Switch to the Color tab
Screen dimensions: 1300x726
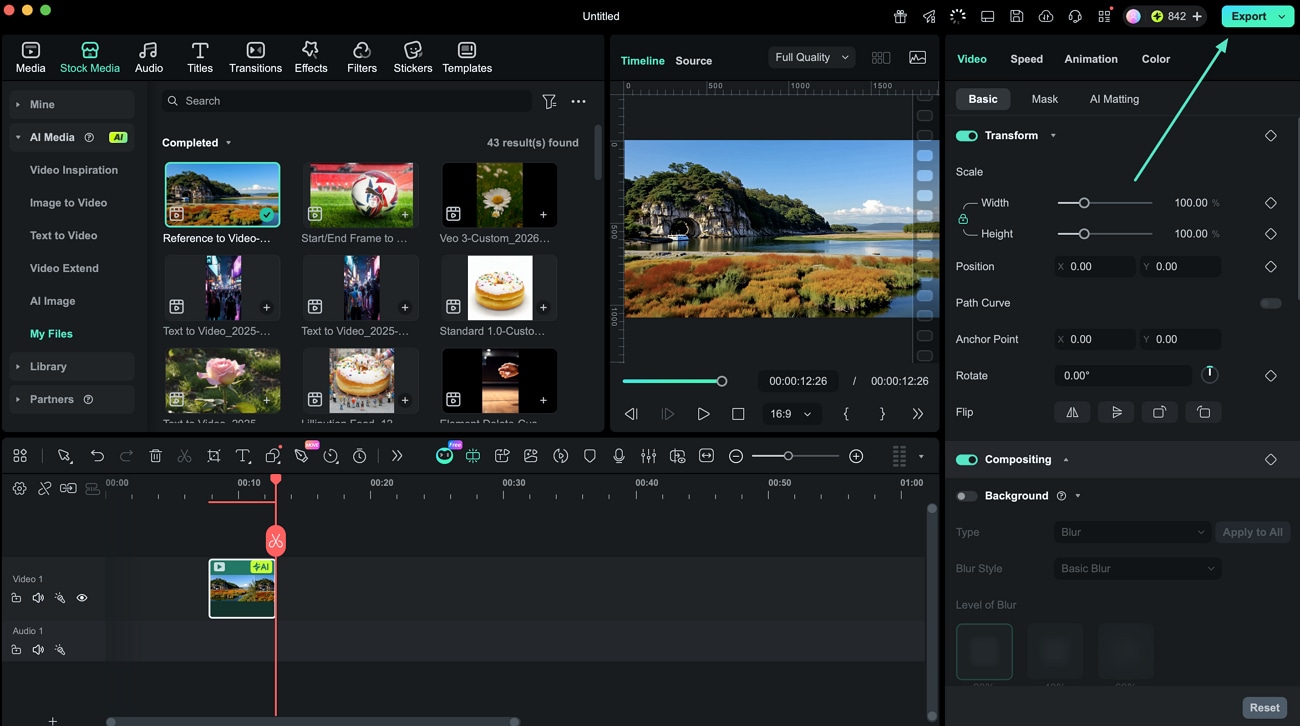1155,59
